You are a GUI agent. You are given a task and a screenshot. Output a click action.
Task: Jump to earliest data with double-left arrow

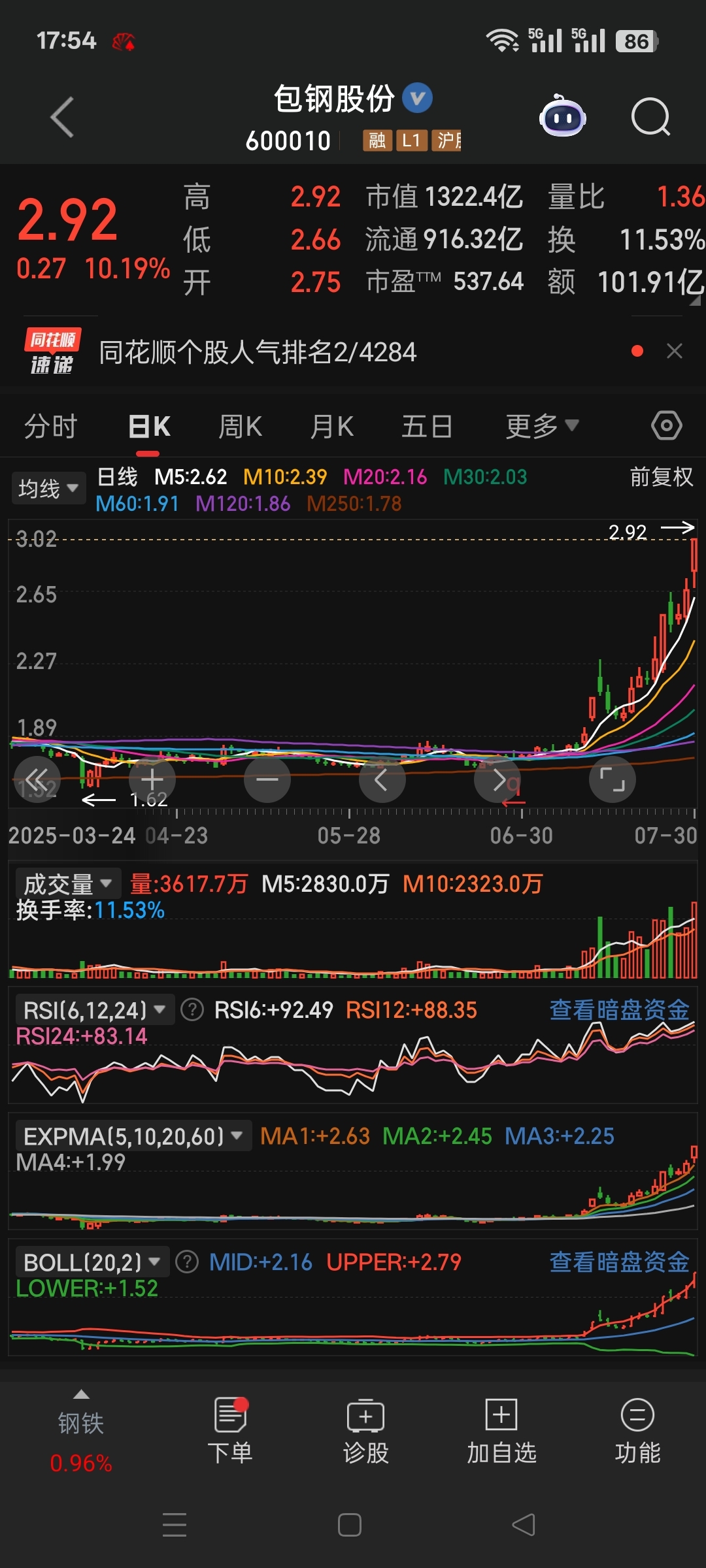point(37,779)
